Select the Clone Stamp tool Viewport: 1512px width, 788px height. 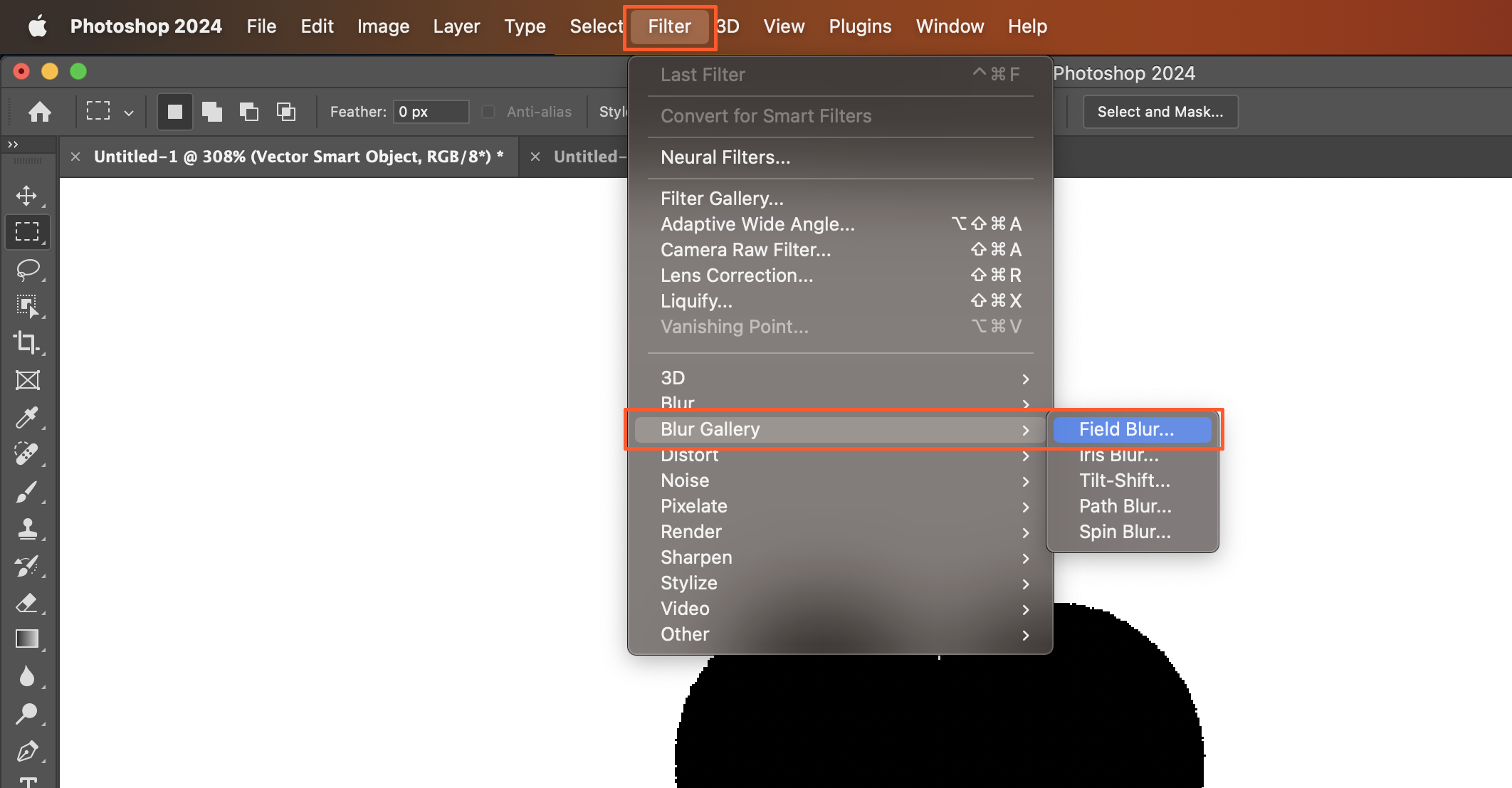[27, 528]
